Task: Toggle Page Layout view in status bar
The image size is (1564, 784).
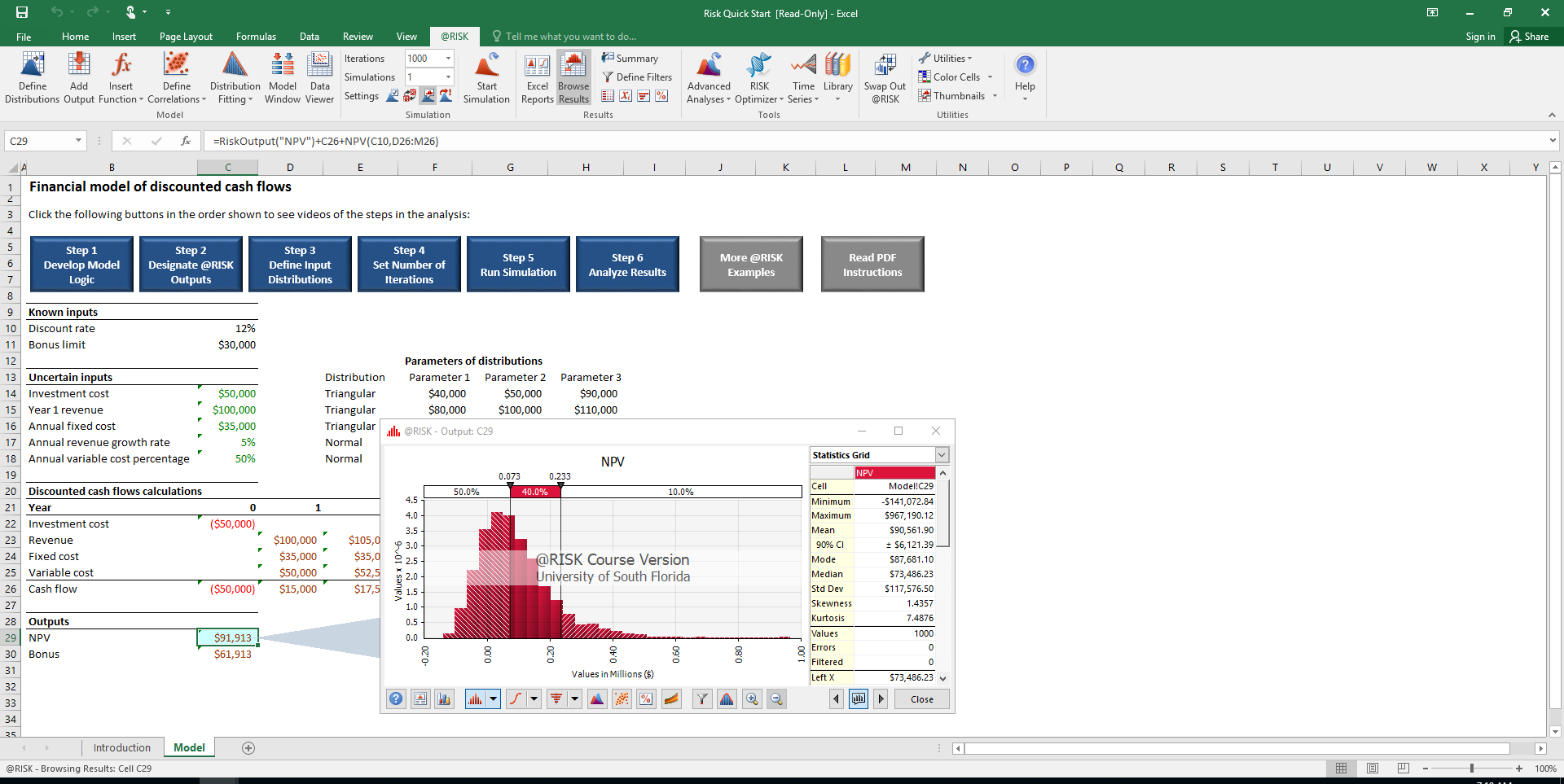Action: click(1373, 769)
